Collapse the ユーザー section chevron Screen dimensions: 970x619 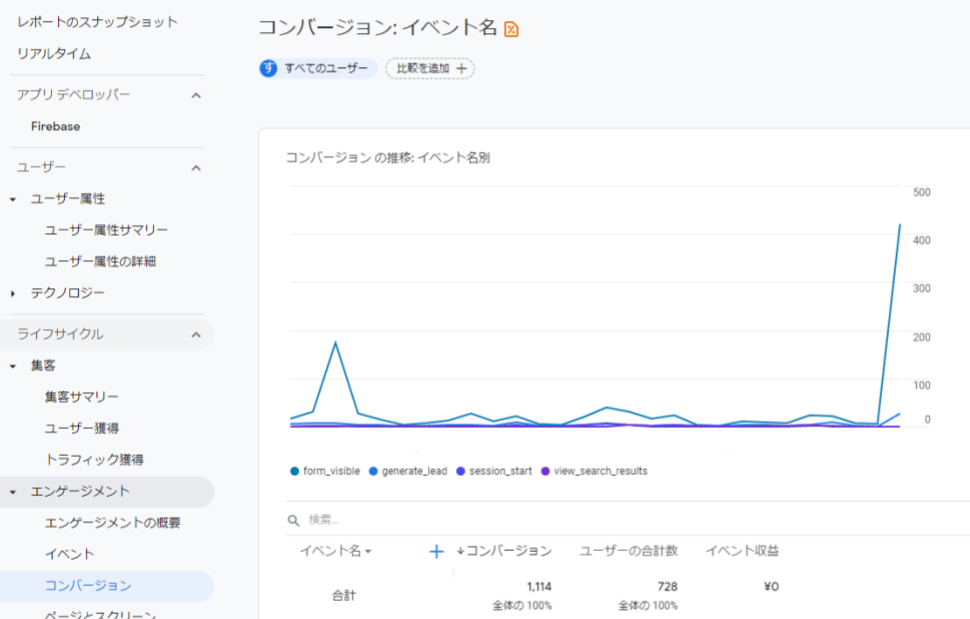196,167
